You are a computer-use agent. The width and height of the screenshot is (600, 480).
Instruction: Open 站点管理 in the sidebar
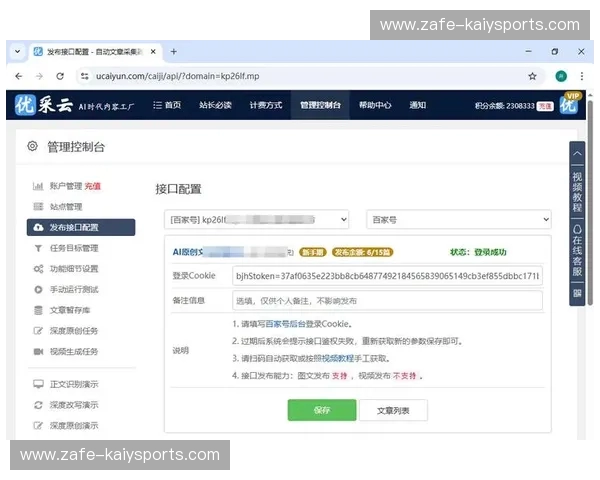(66, 207)
